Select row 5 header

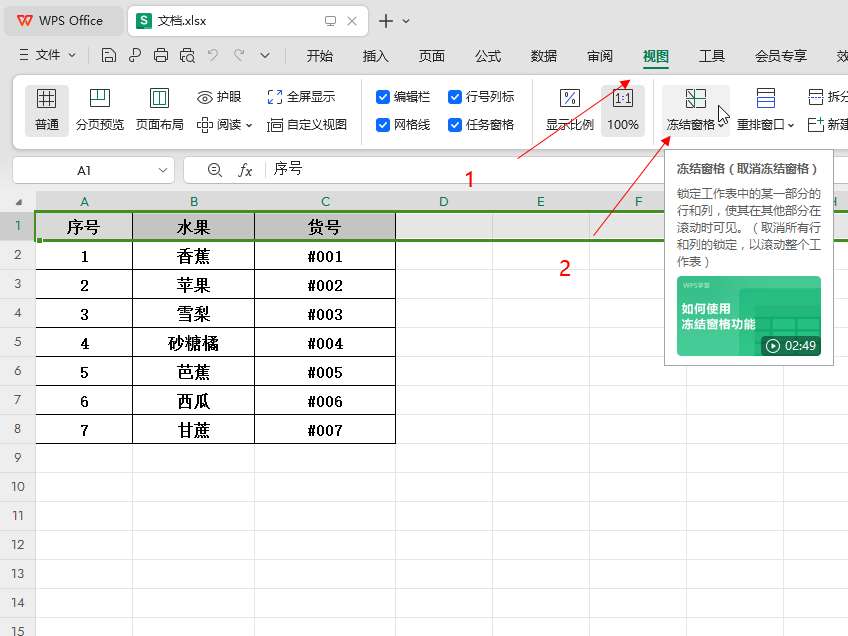pos(18,342)
